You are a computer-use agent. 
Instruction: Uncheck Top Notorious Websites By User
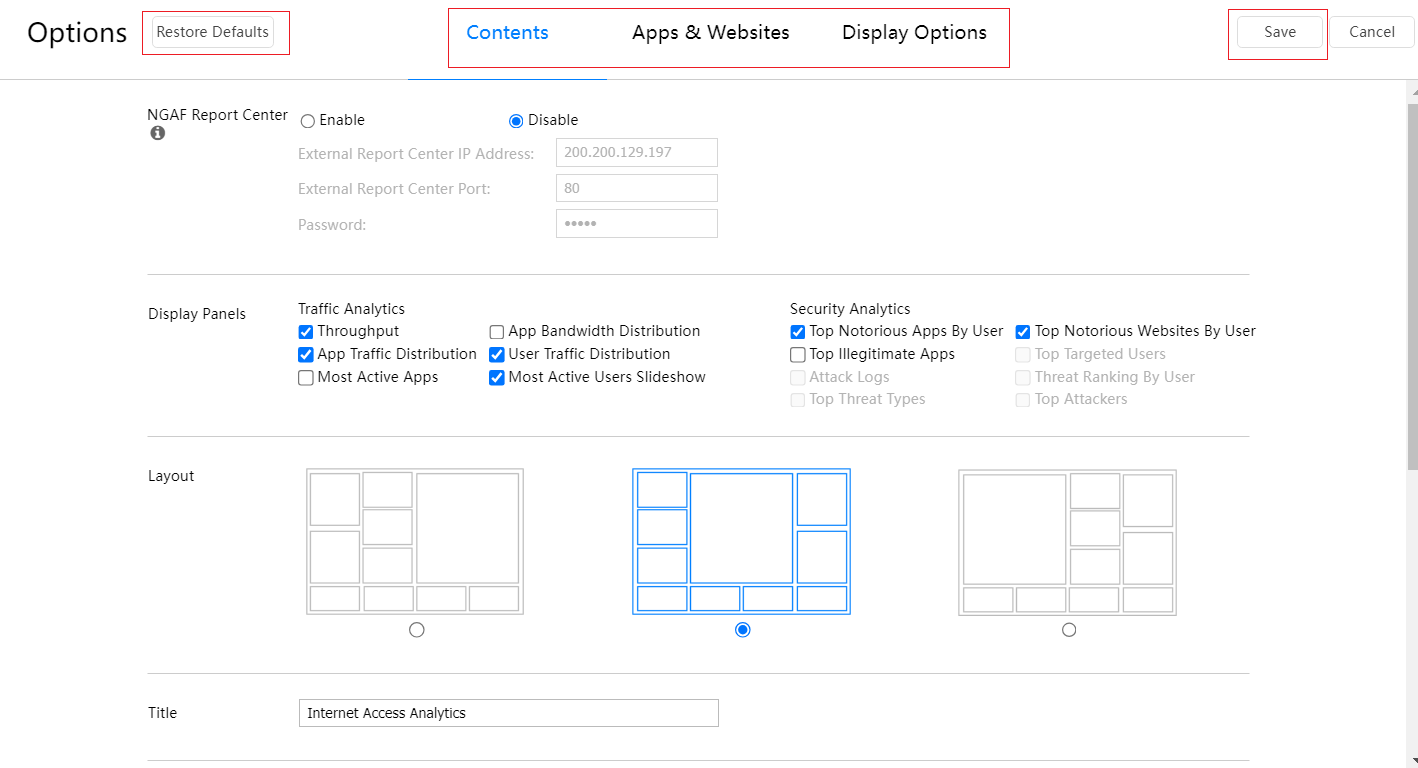[1023, 332]
